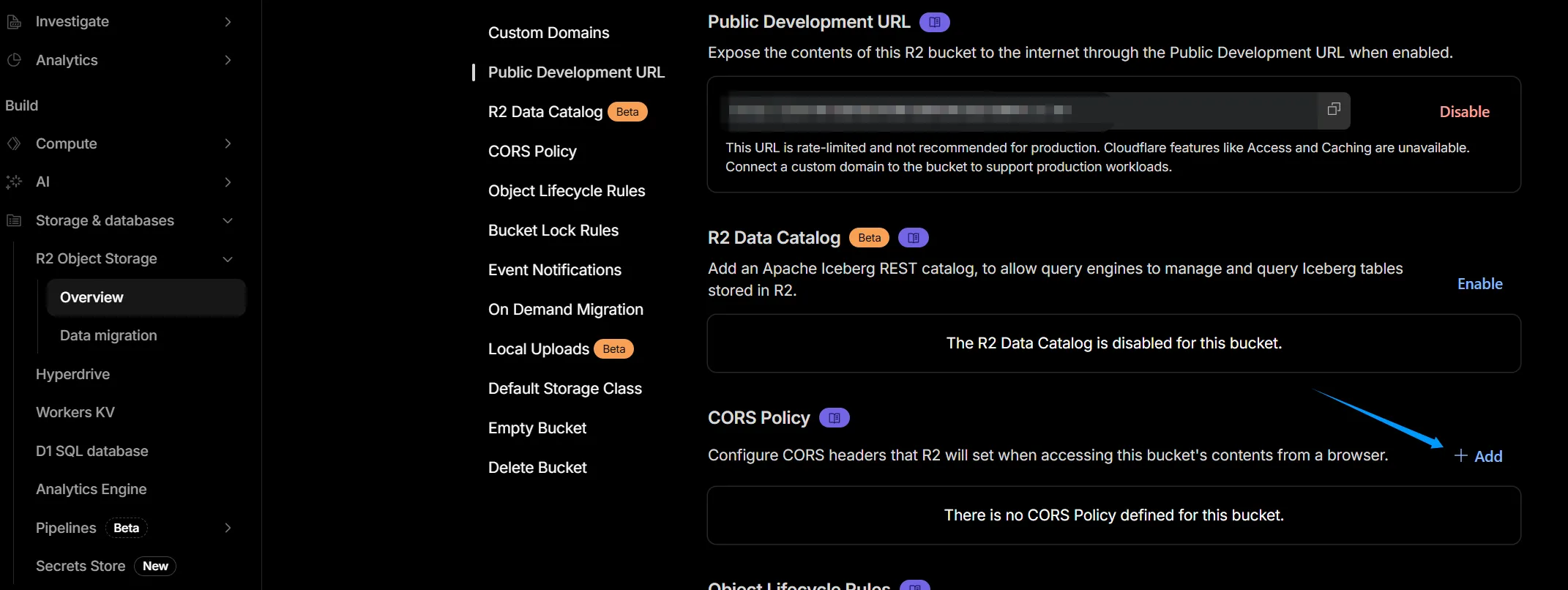Expand the Compute section chevron
The height and width of the screenshot is (590, 1568).
(x=228, y=143)
